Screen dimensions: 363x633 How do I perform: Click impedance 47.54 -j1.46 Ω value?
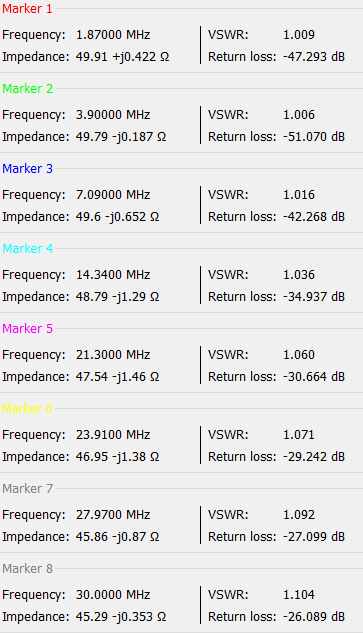(118, 377)
